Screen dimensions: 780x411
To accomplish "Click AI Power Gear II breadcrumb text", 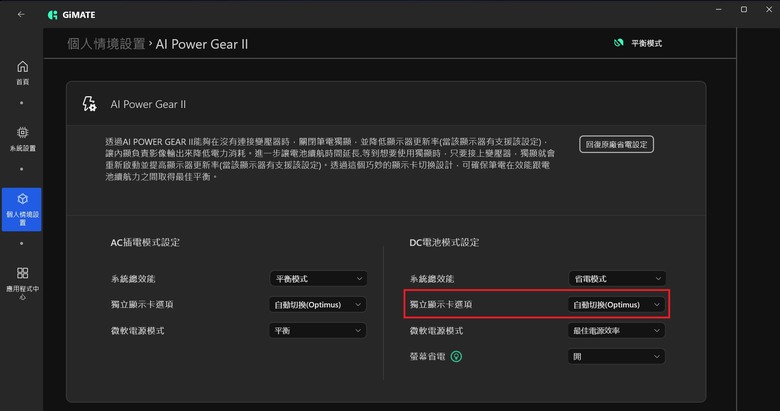I will (201, 44).
